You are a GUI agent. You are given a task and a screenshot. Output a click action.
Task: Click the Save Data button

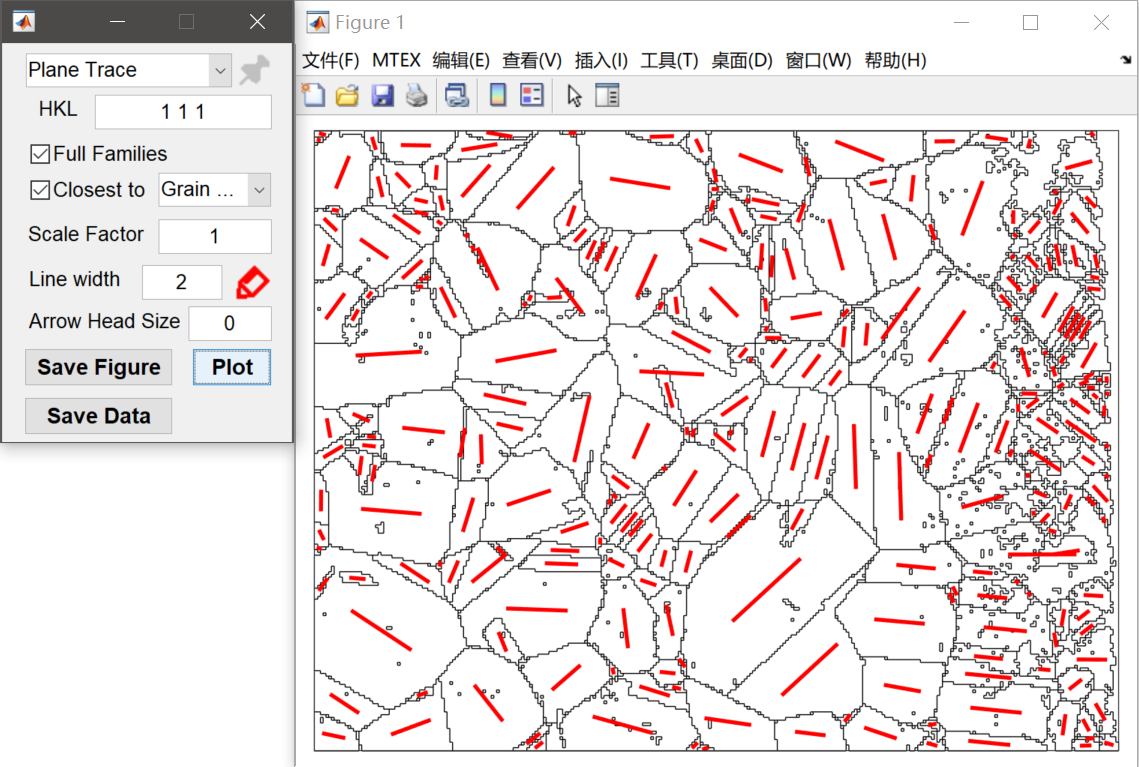[x=99, y=416]
